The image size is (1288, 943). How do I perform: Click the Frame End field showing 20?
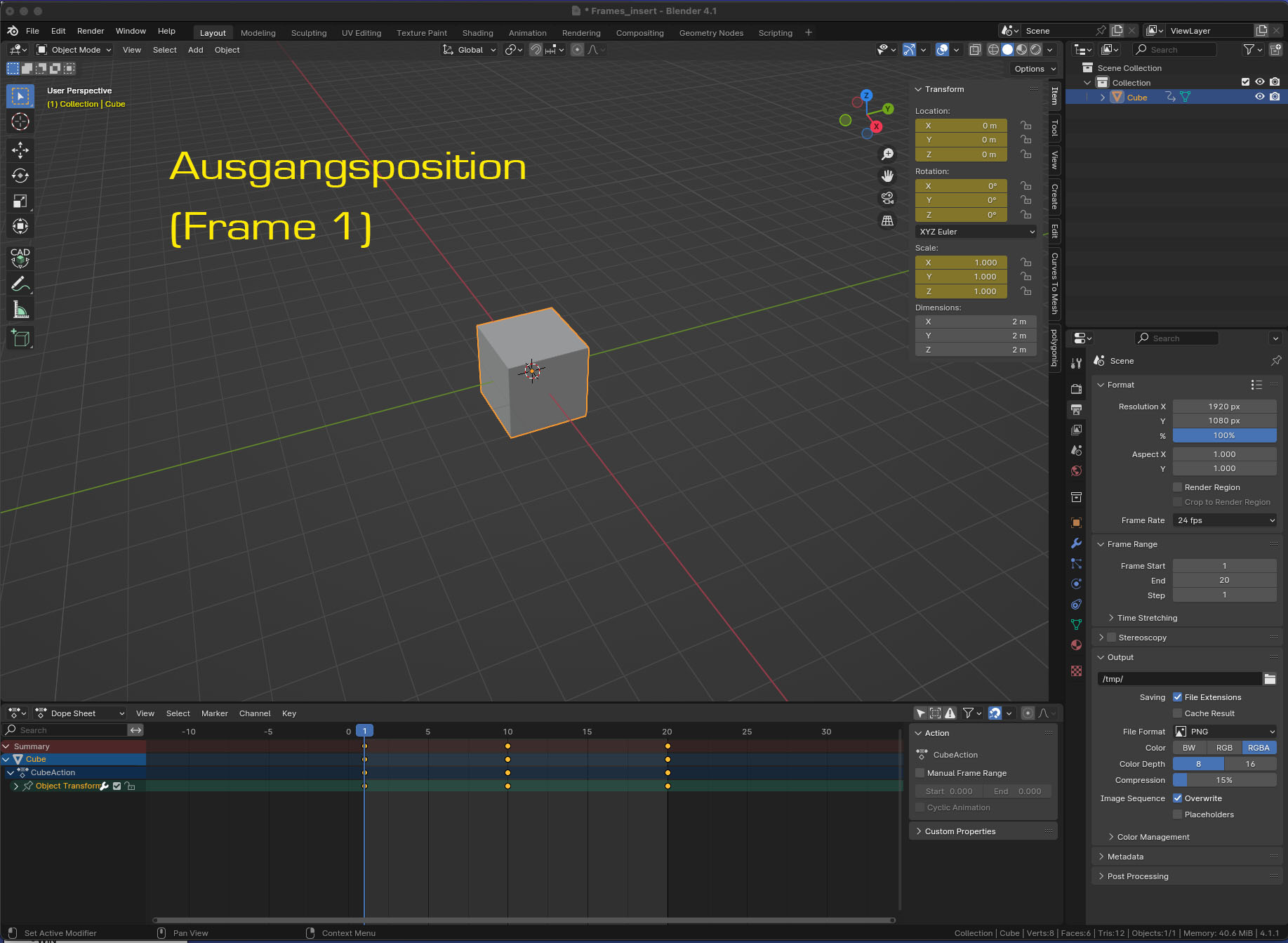[x=1225, y=580]
